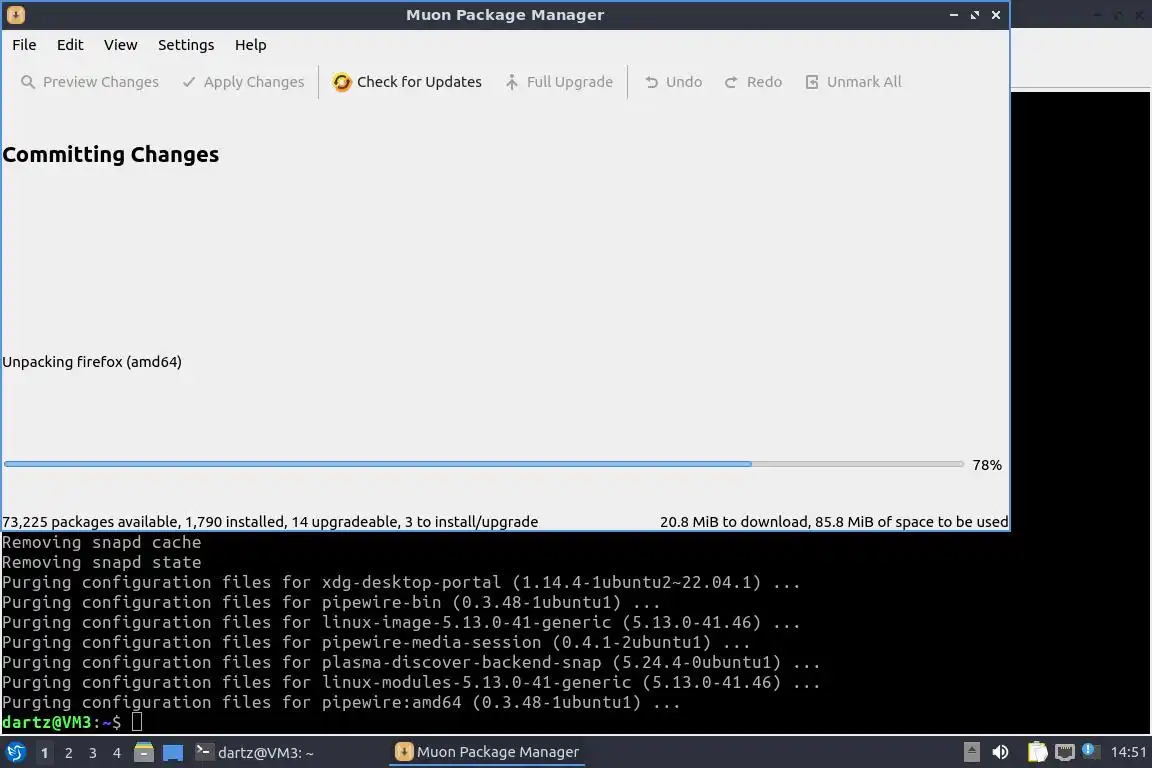The image size is (1152, 768).
Task: Click the 78% commit progress bar
Action: click(x=483, y=464)
